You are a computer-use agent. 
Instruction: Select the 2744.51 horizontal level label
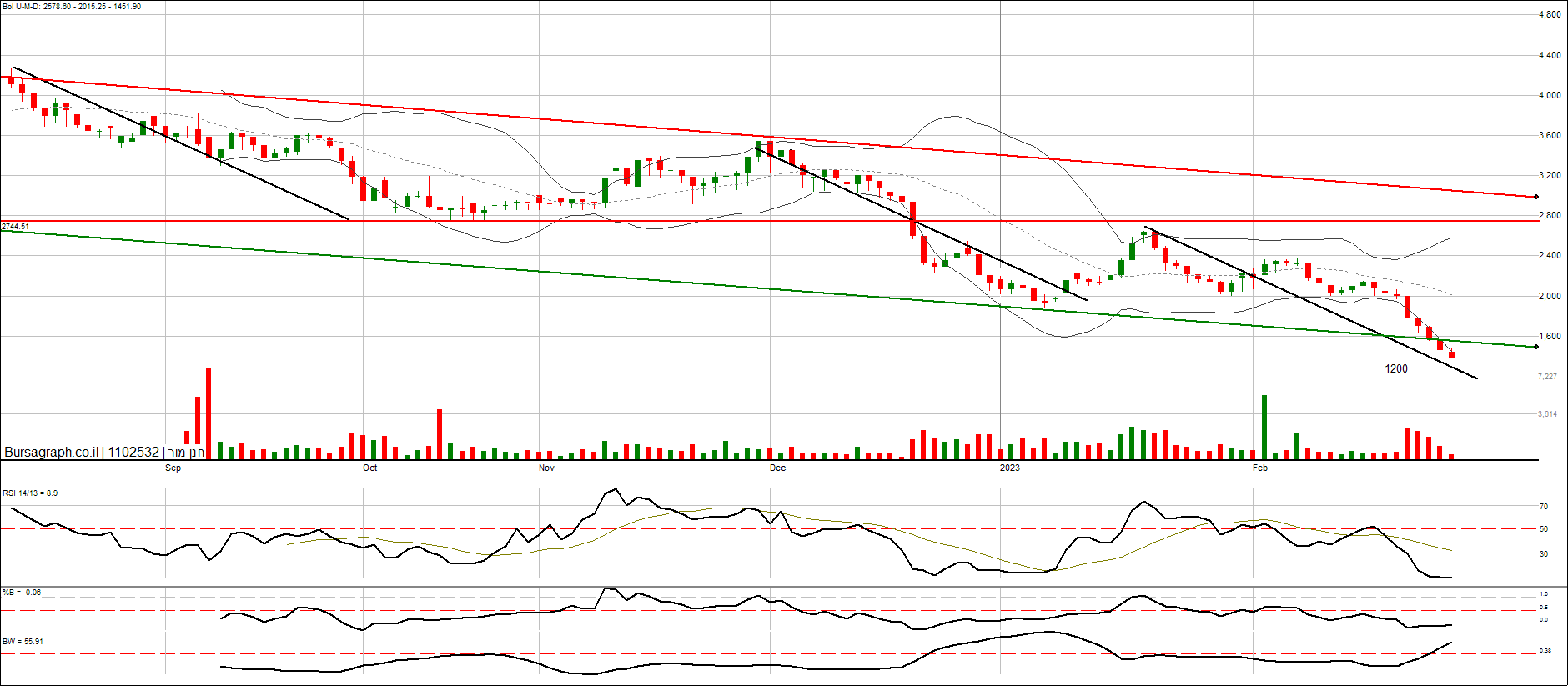(x=16, y=227)
